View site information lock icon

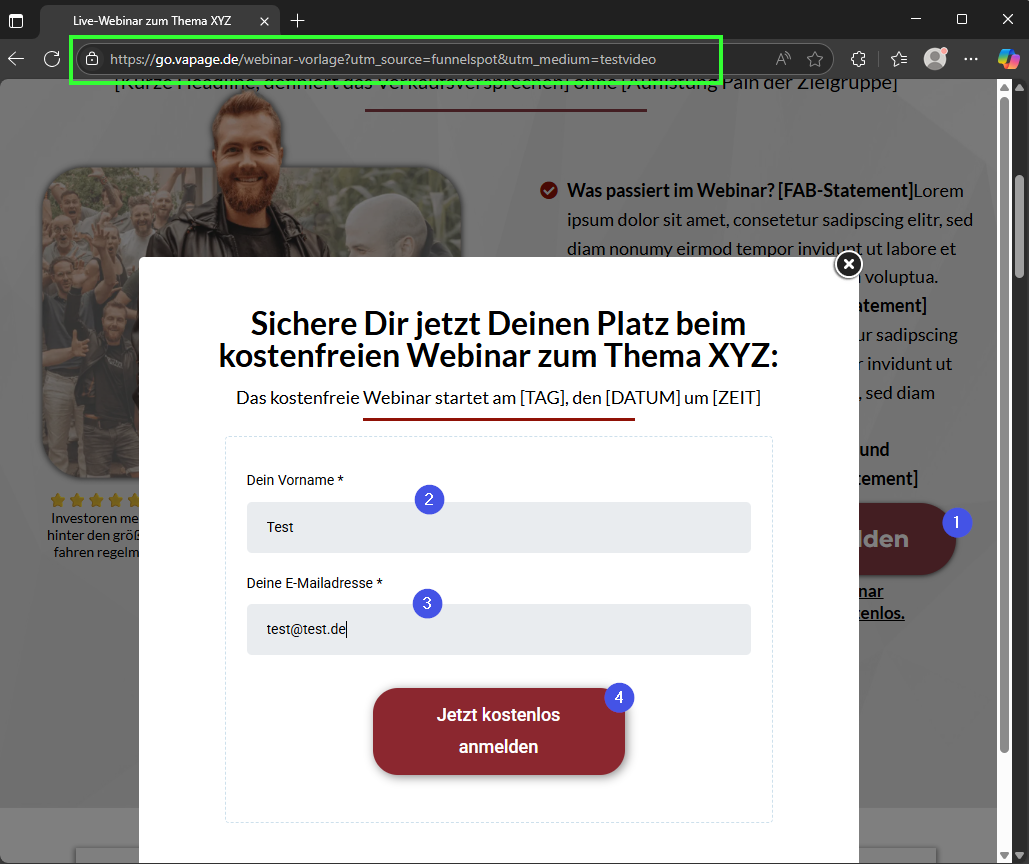(93, 59)
